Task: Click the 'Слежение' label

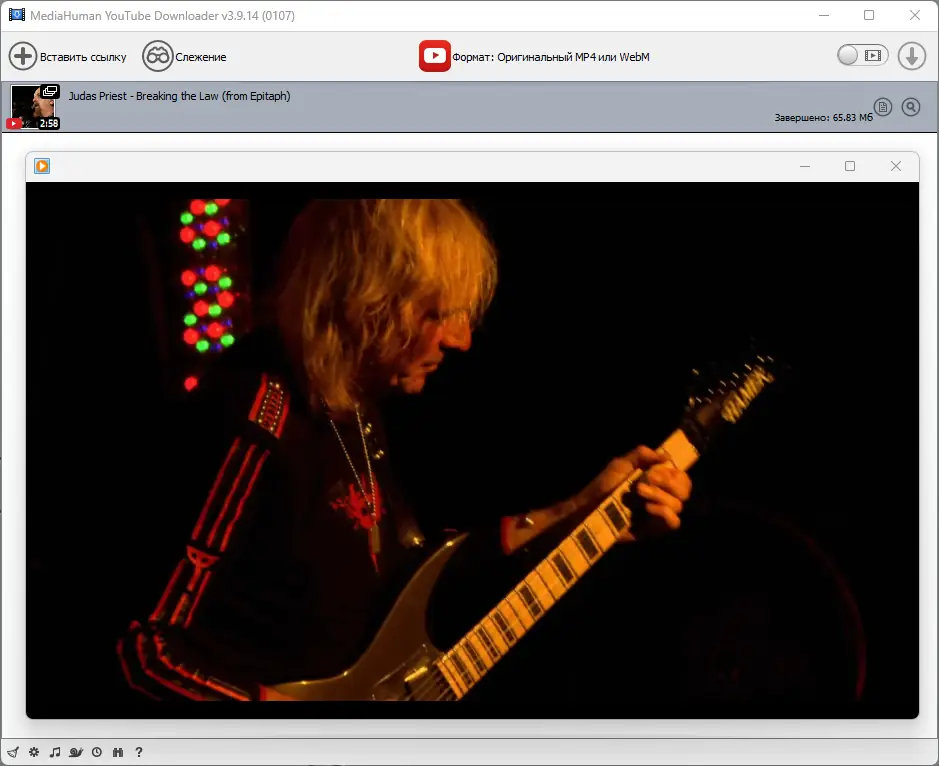Action: point(201,57)
